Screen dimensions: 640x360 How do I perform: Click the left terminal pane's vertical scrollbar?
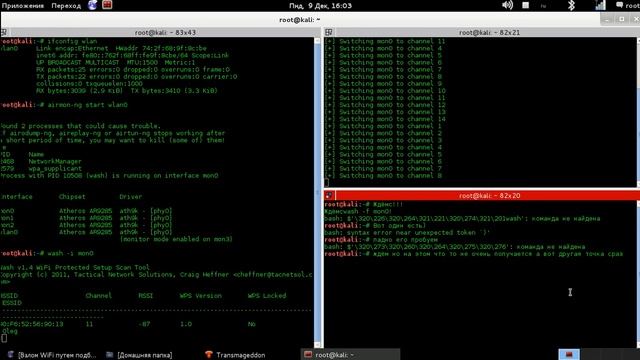pos(318,192)
